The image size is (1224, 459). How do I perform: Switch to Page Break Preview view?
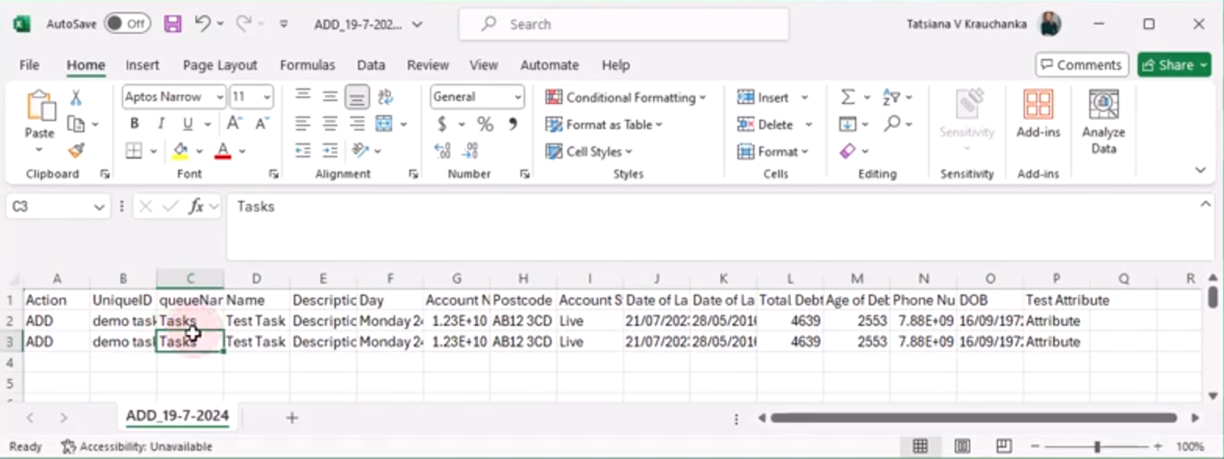[x=1004, y=446]
